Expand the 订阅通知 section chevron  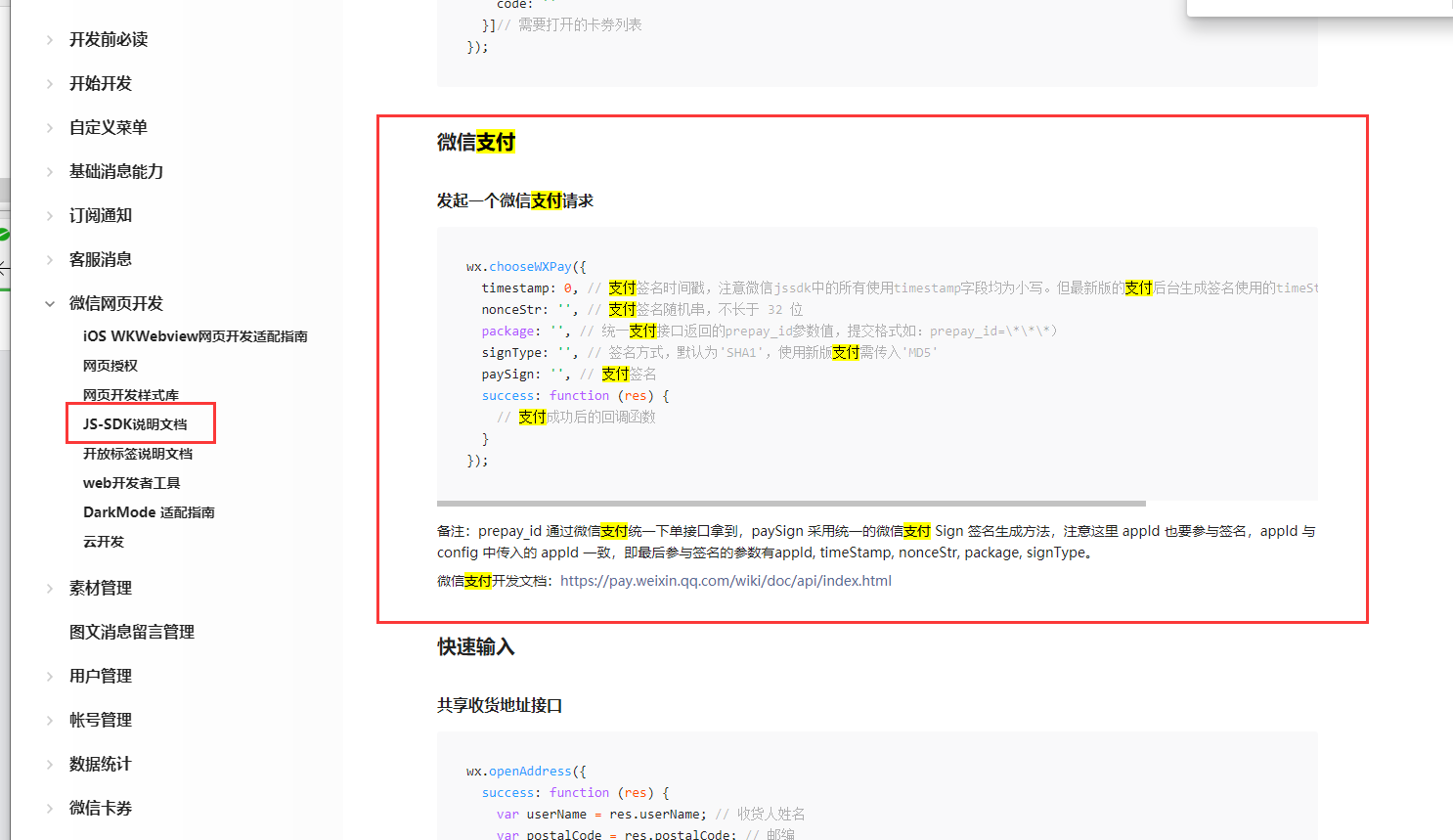[50, 216]
